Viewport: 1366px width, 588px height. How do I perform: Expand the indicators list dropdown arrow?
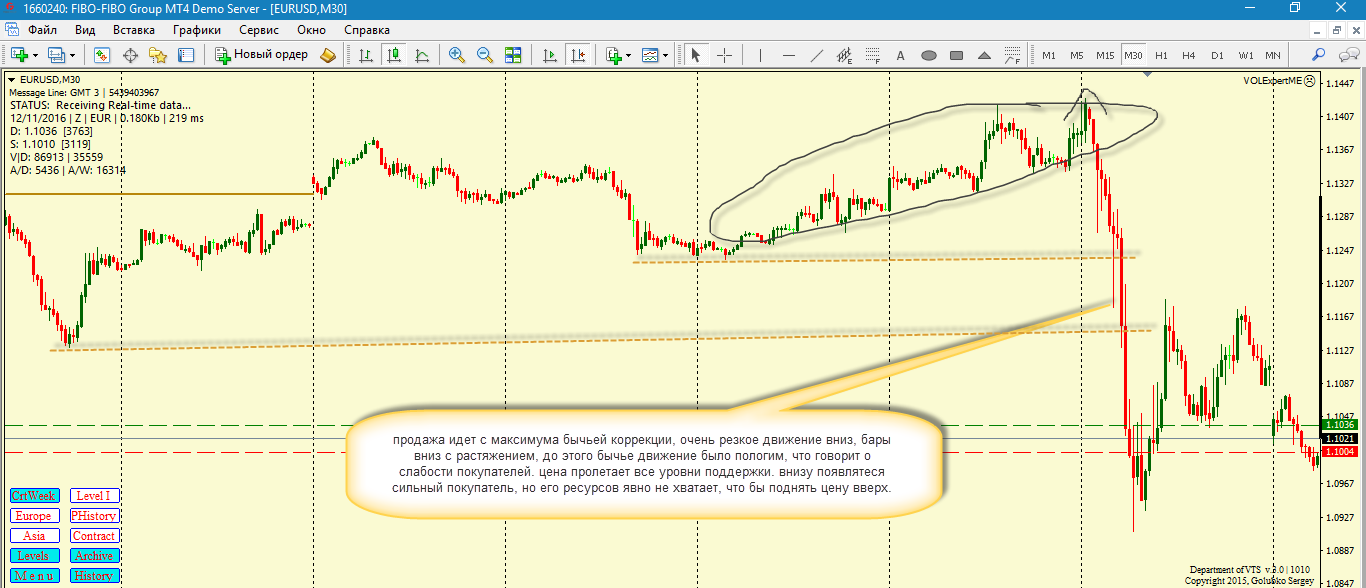tap(629, 55)
